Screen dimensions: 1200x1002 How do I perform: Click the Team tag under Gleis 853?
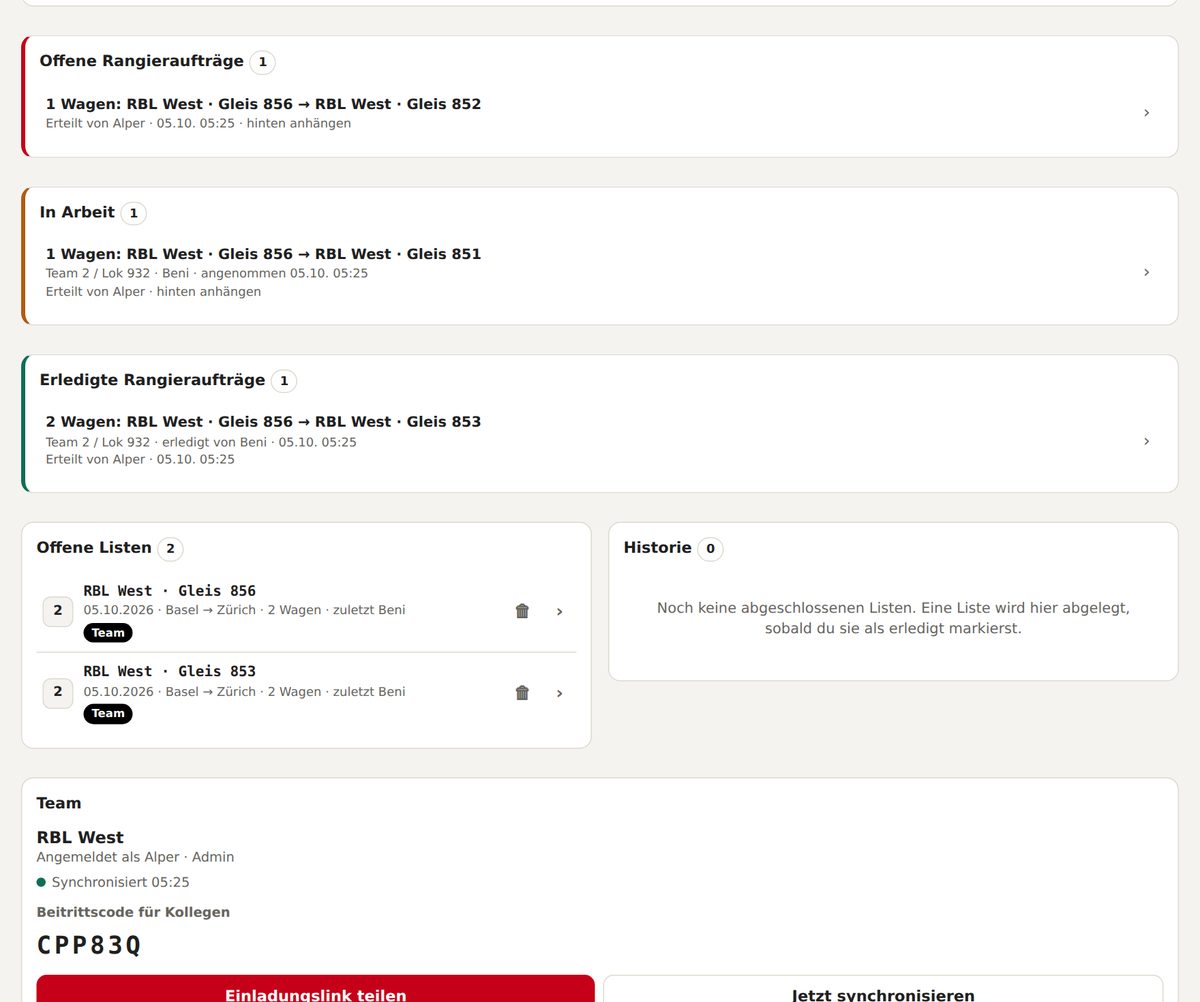tap(108, 713)
